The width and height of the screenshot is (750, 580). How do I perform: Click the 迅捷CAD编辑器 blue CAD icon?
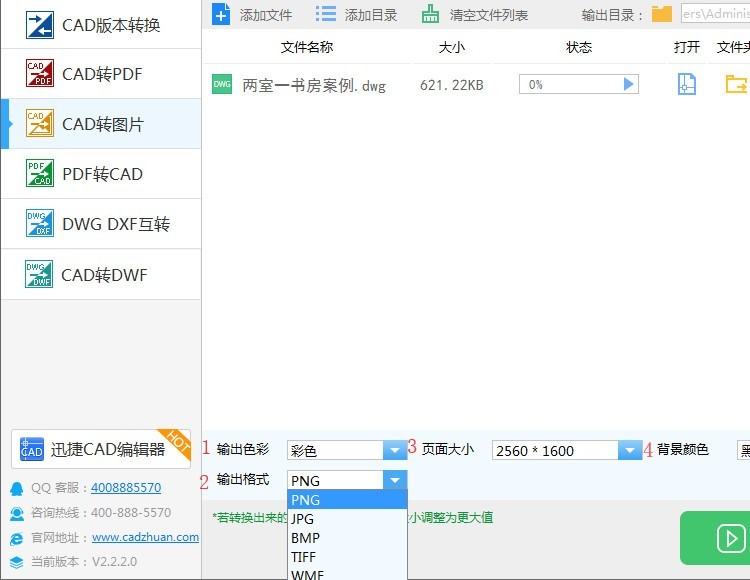click(32, 449)
